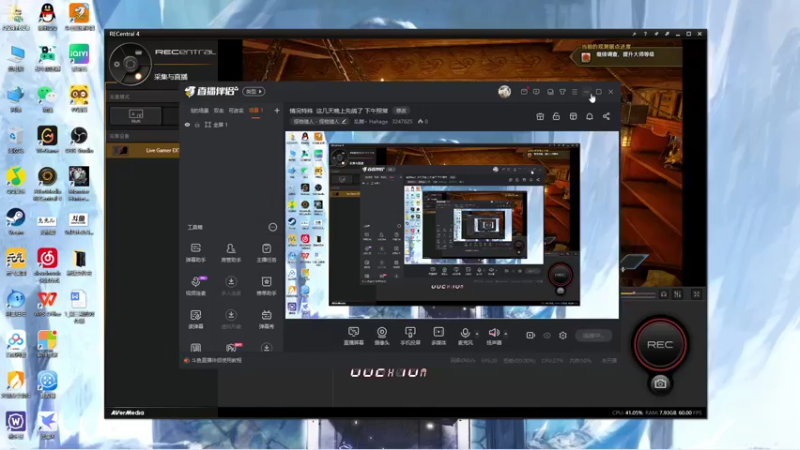Click the microphone icon in bottom toolbar
Screen dimensions: 800x450
click(465, 333)
